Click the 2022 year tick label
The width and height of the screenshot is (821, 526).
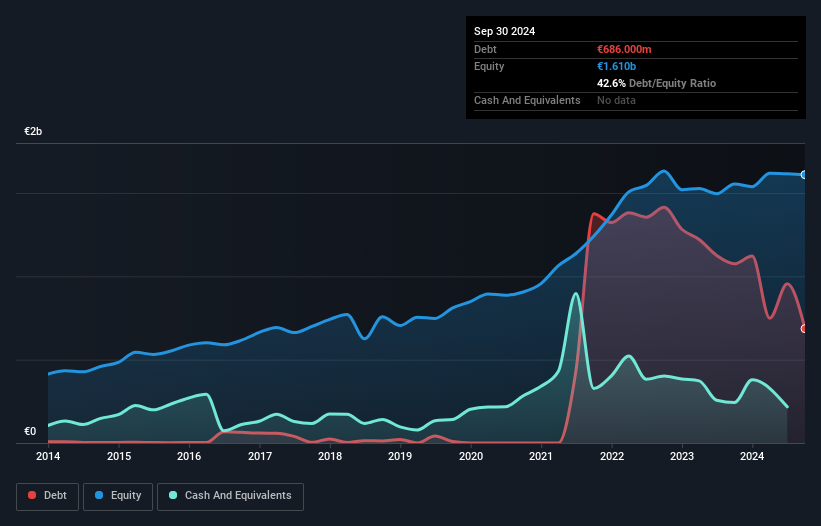click(x=612, y=456)
